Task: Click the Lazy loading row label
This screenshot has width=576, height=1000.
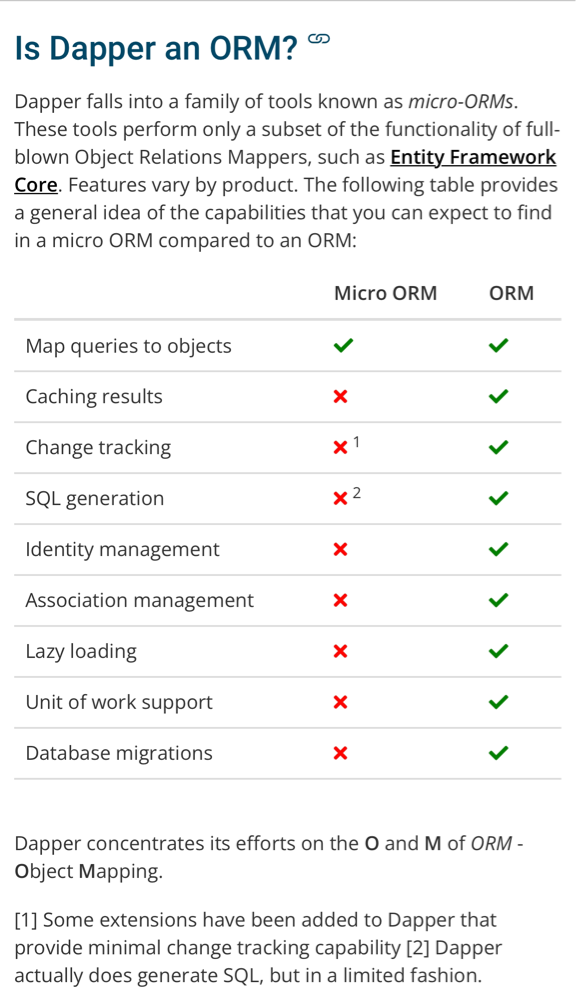Action: click(x=81, y=651)
